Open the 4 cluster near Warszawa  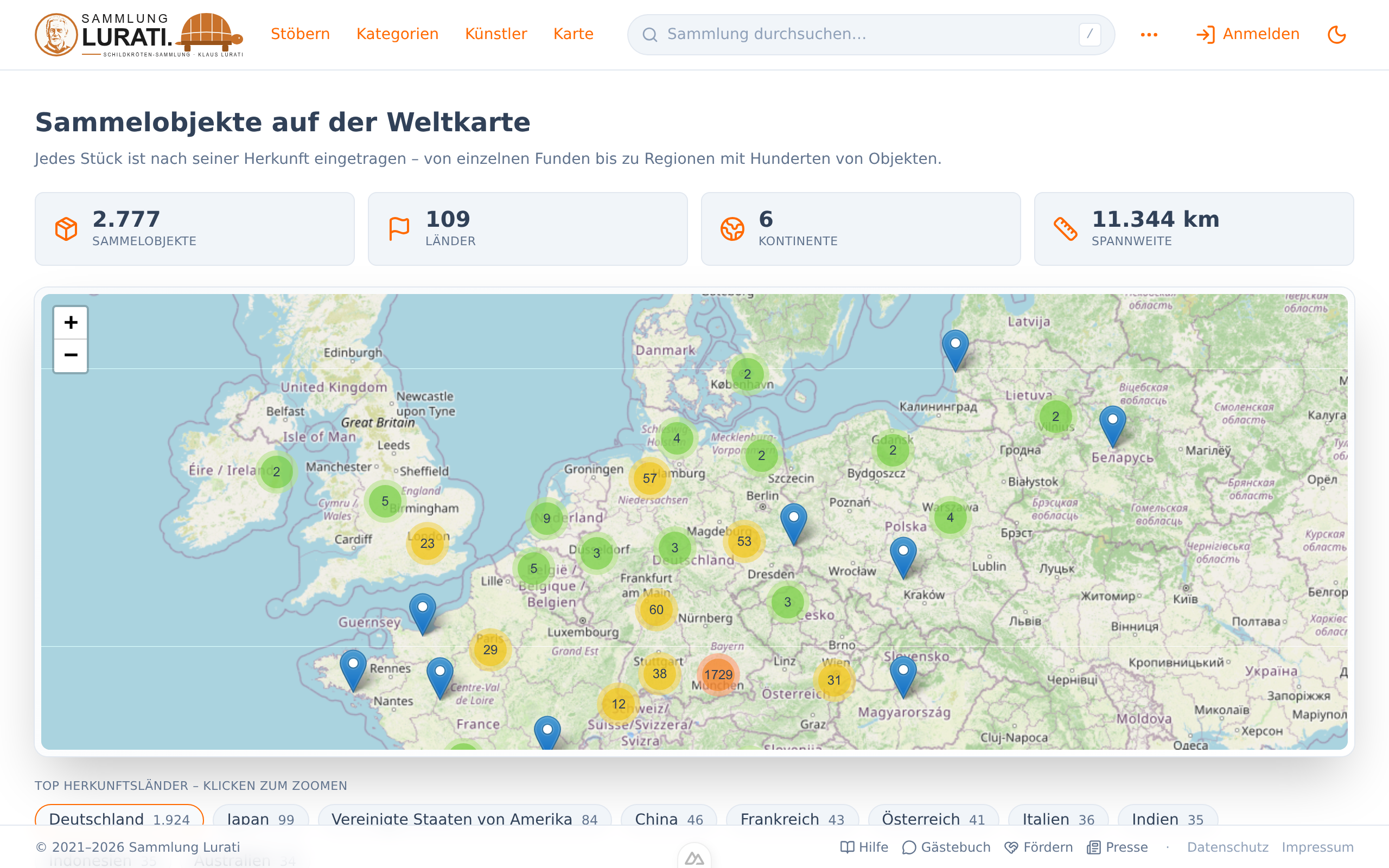(950, 517)
